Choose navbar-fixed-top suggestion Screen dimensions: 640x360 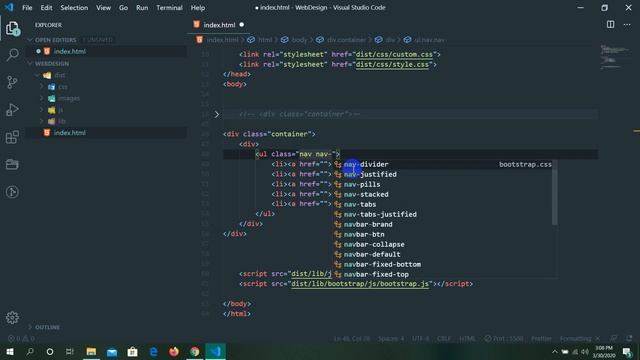coord(442,274)
